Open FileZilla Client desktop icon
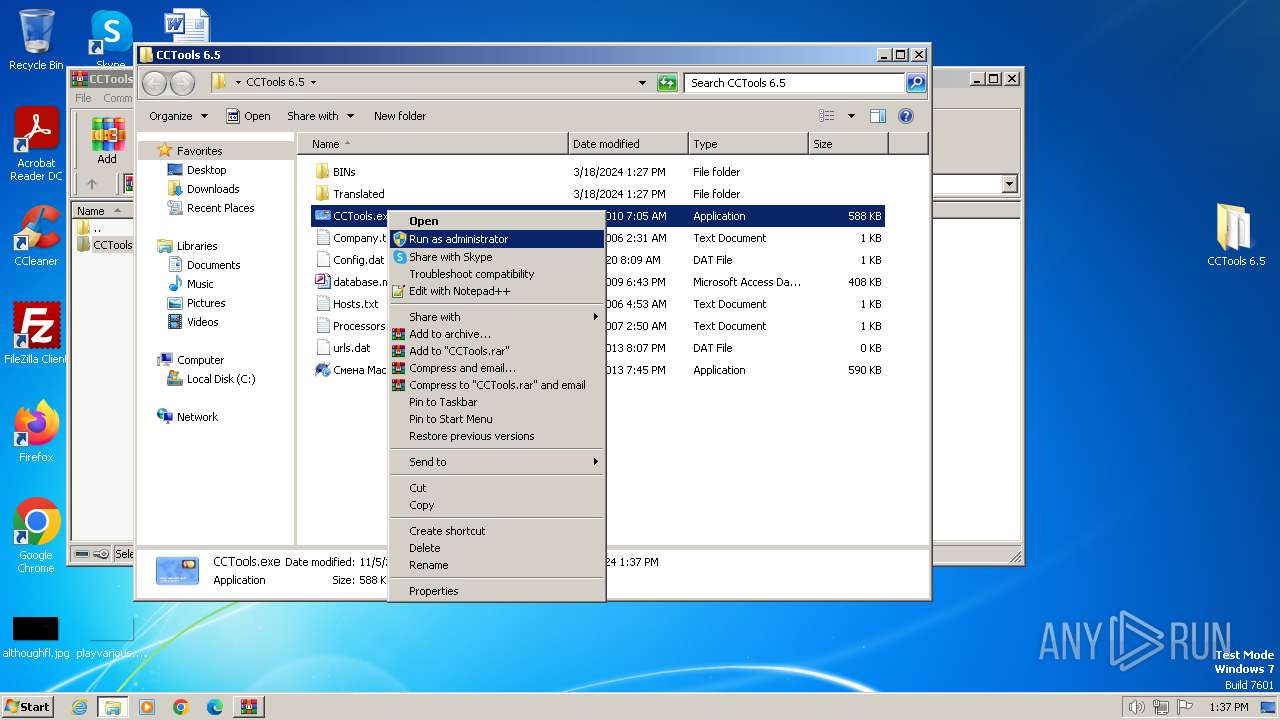The height and width of the screenshot is (720, 1280). point(36,334)
